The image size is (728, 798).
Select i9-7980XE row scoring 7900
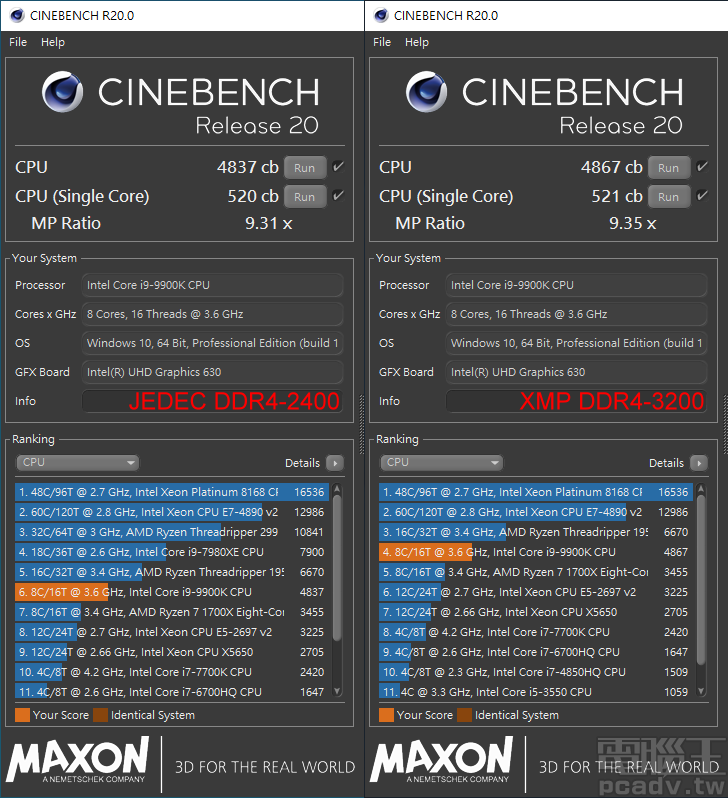coord(172,552)
